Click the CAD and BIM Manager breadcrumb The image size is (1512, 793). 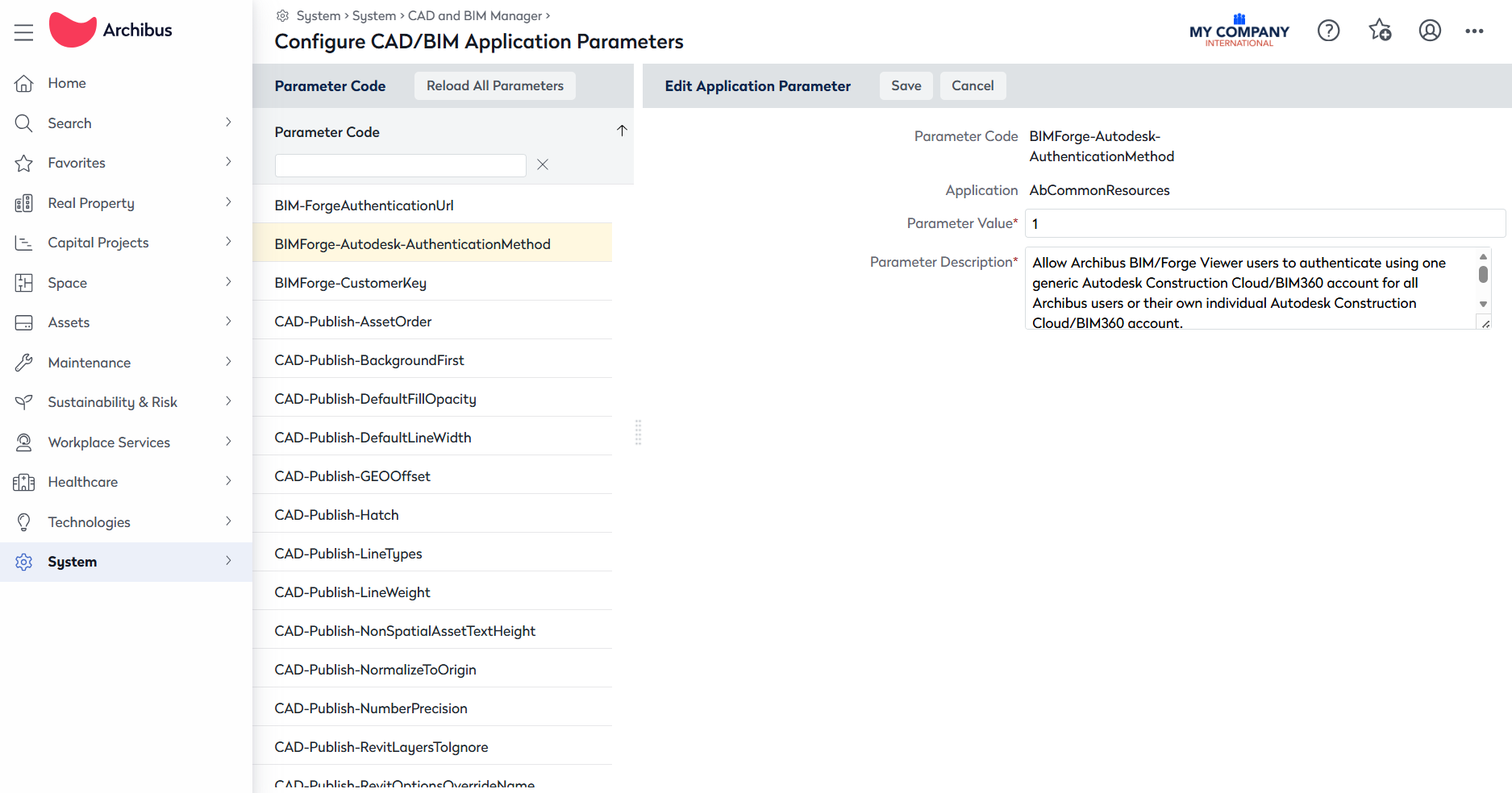click(x=474, y=15)
